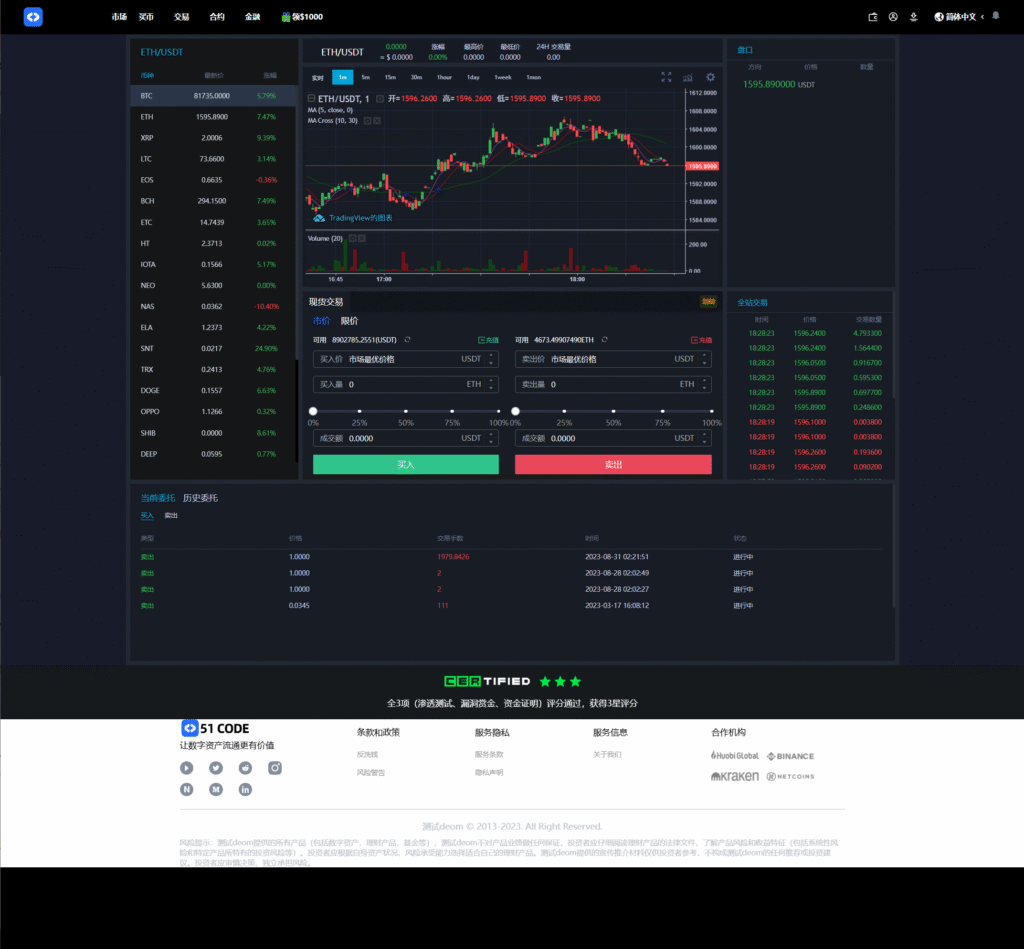Open the notification bell

pos(995,17)
